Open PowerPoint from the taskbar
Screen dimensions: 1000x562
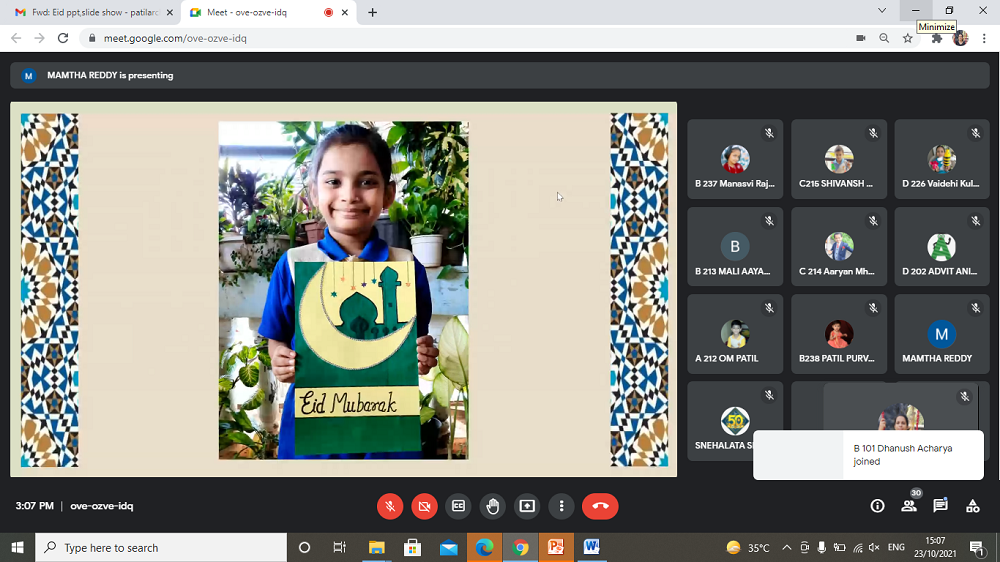pos(556,547)
